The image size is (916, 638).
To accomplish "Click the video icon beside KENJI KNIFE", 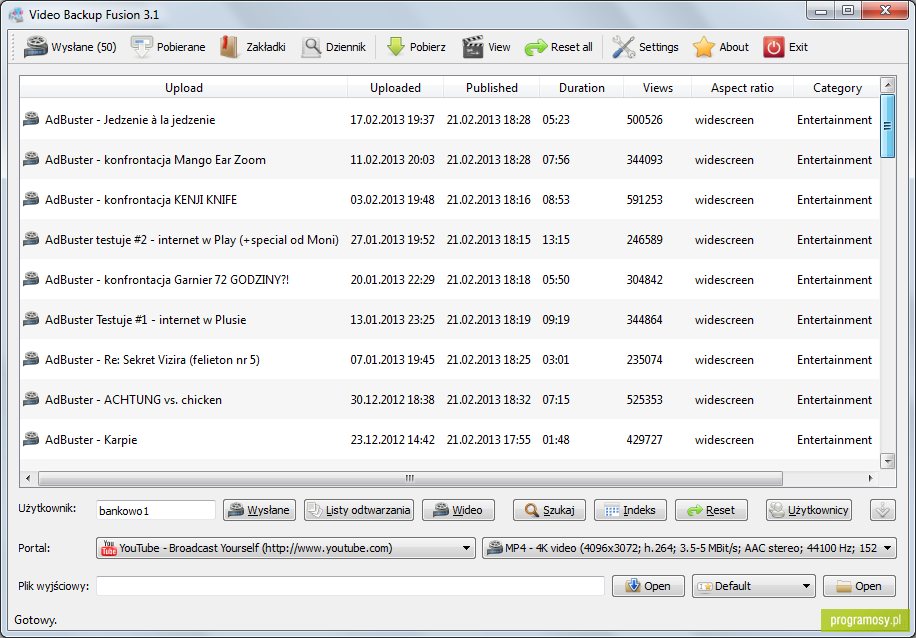I will [x=31, y=199].
